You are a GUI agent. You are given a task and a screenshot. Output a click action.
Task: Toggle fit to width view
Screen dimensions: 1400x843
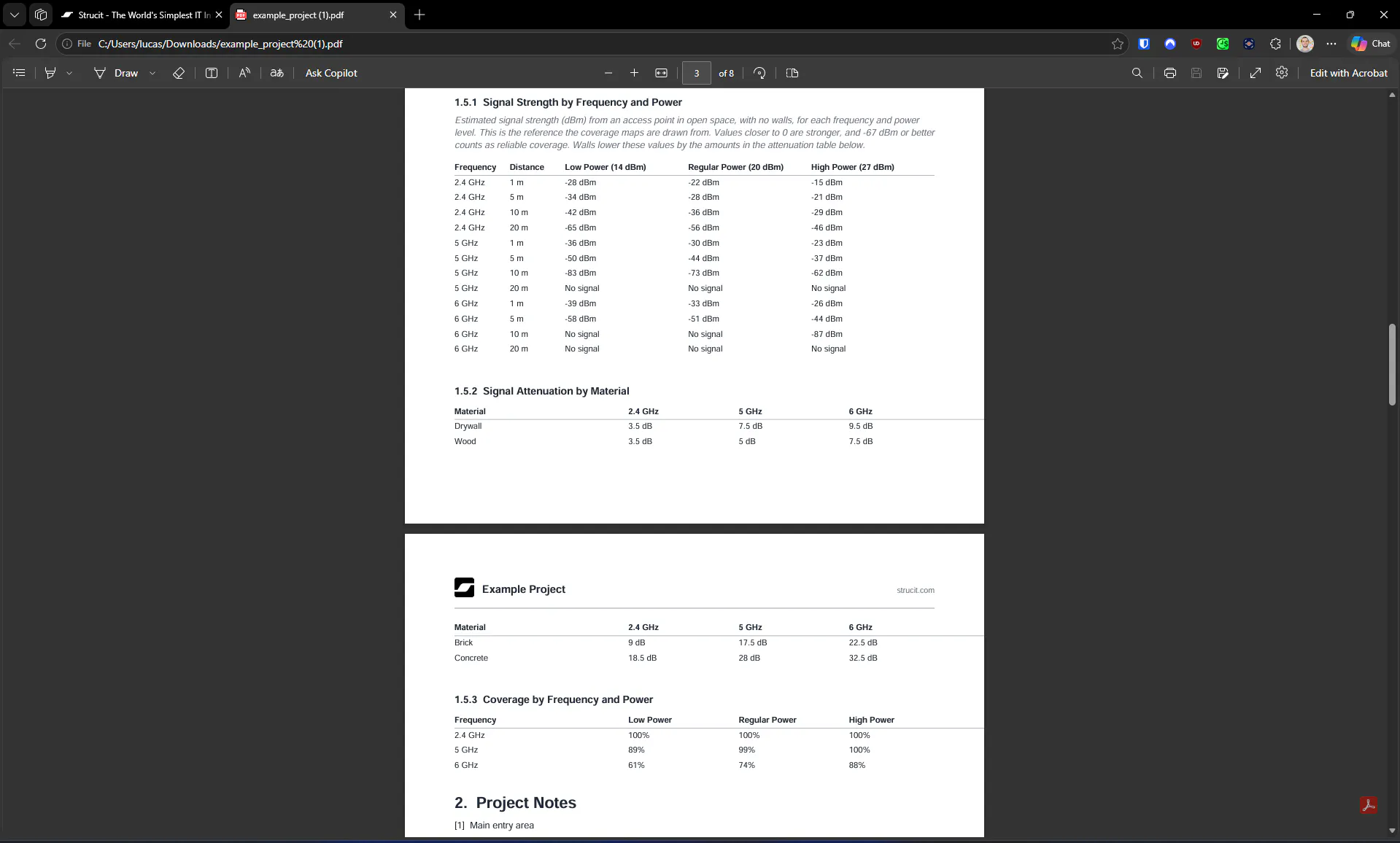point(661,73)
